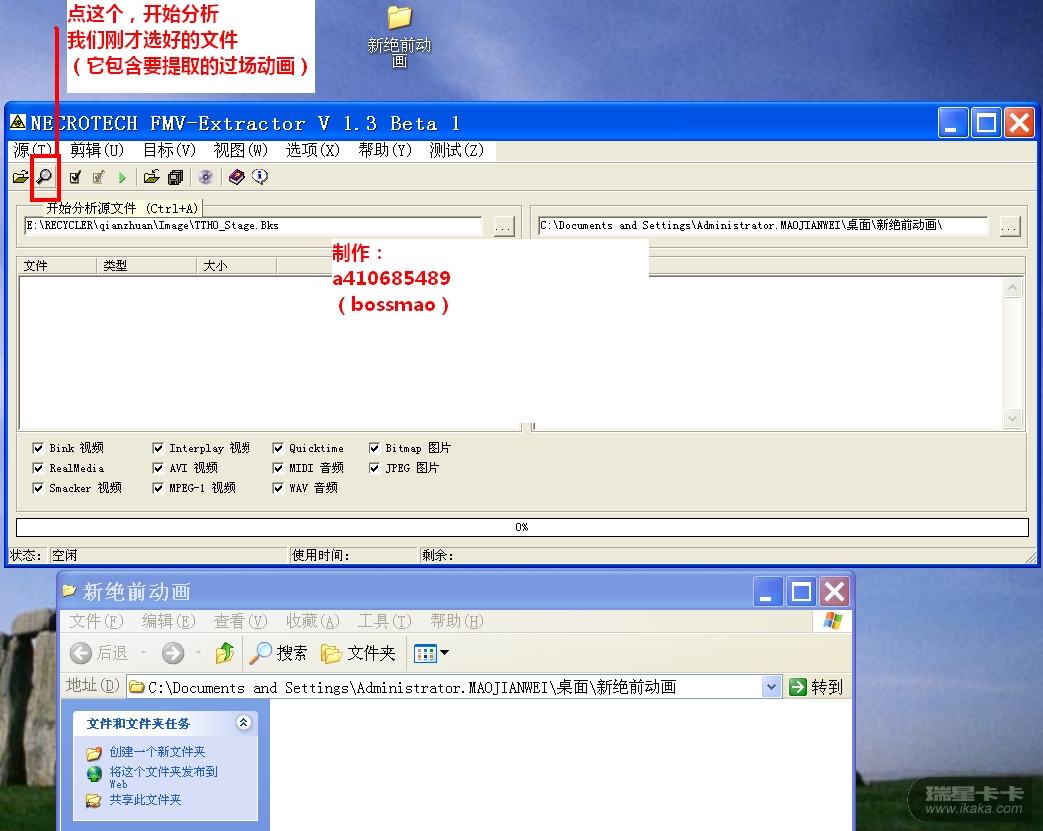Open the 剪辑(U) menu
Image resolution: width=1043 pixels, height=831 pixels.
pyautogui.click(x=97, y=150)
